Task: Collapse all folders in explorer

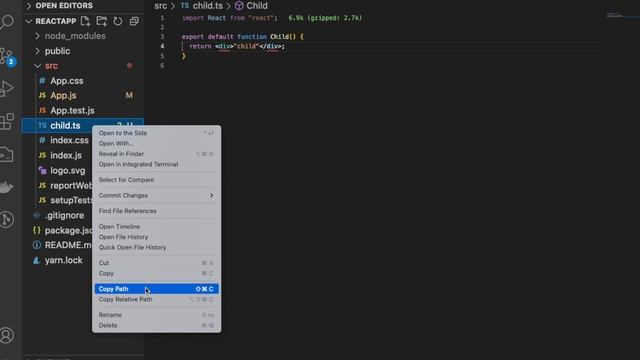Action: coord(134,21)
